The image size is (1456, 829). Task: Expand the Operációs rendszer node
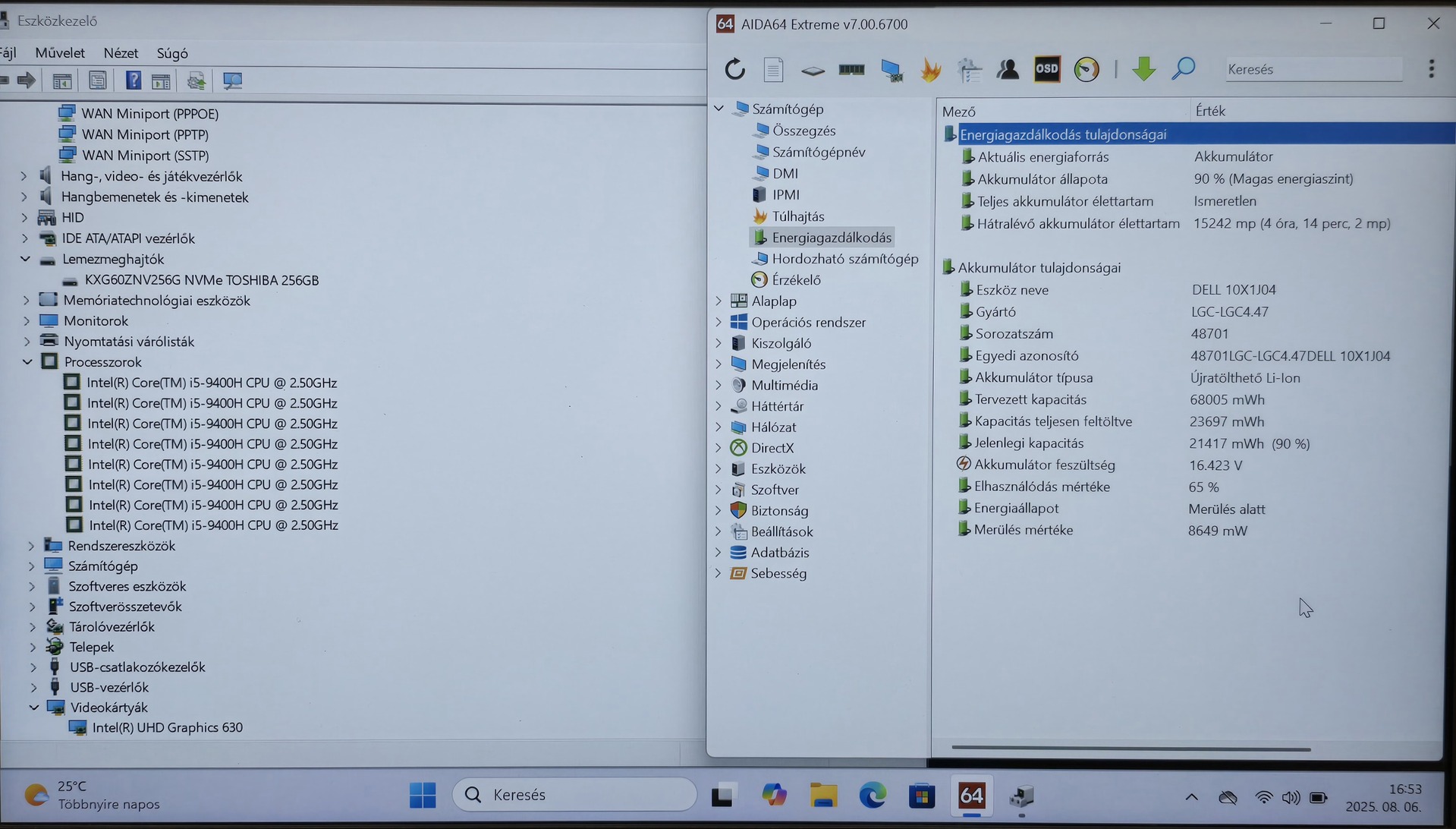point(719,322)
